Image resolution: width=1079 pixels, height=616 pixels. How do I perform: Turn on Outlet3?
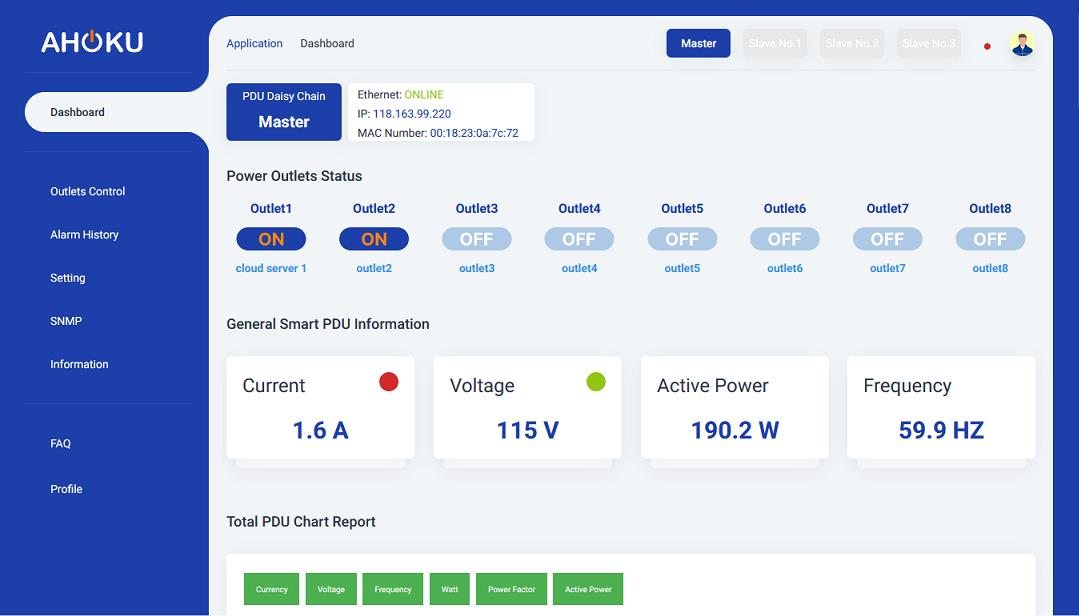pos(477,239)
